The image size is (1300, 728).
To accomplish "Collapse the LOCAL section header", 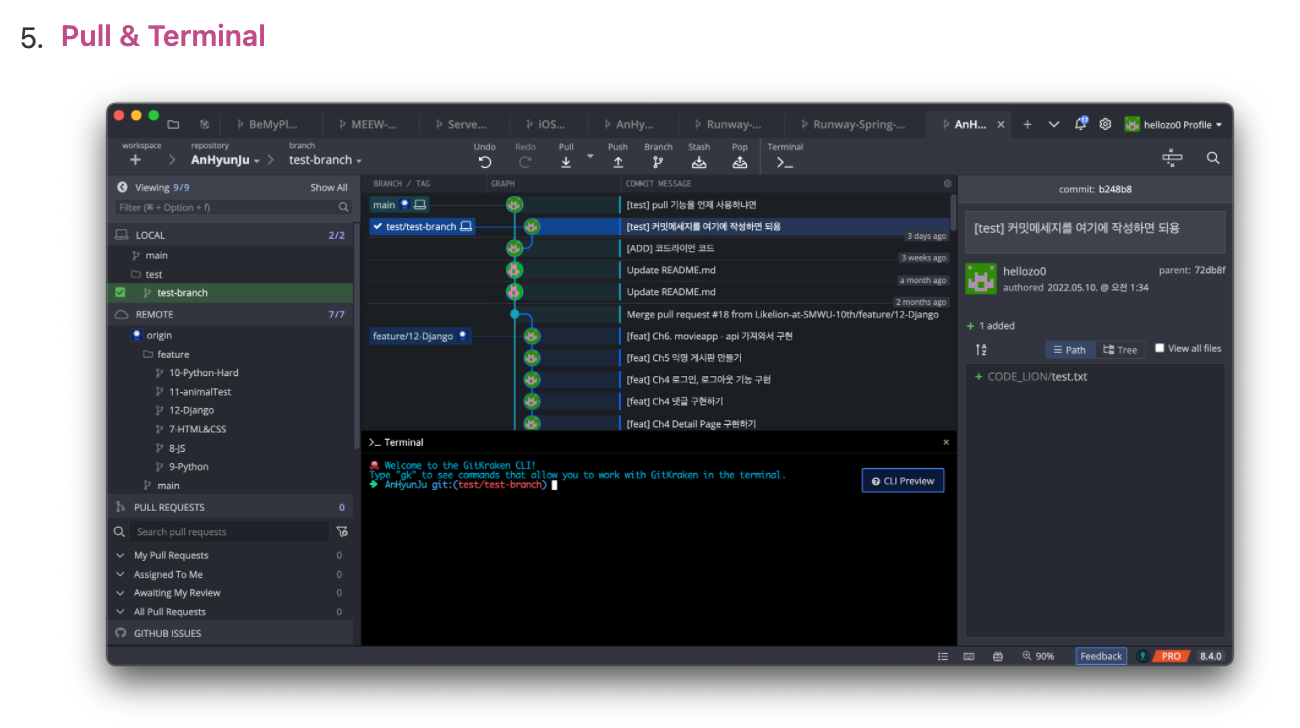I will tap(230, 235).
